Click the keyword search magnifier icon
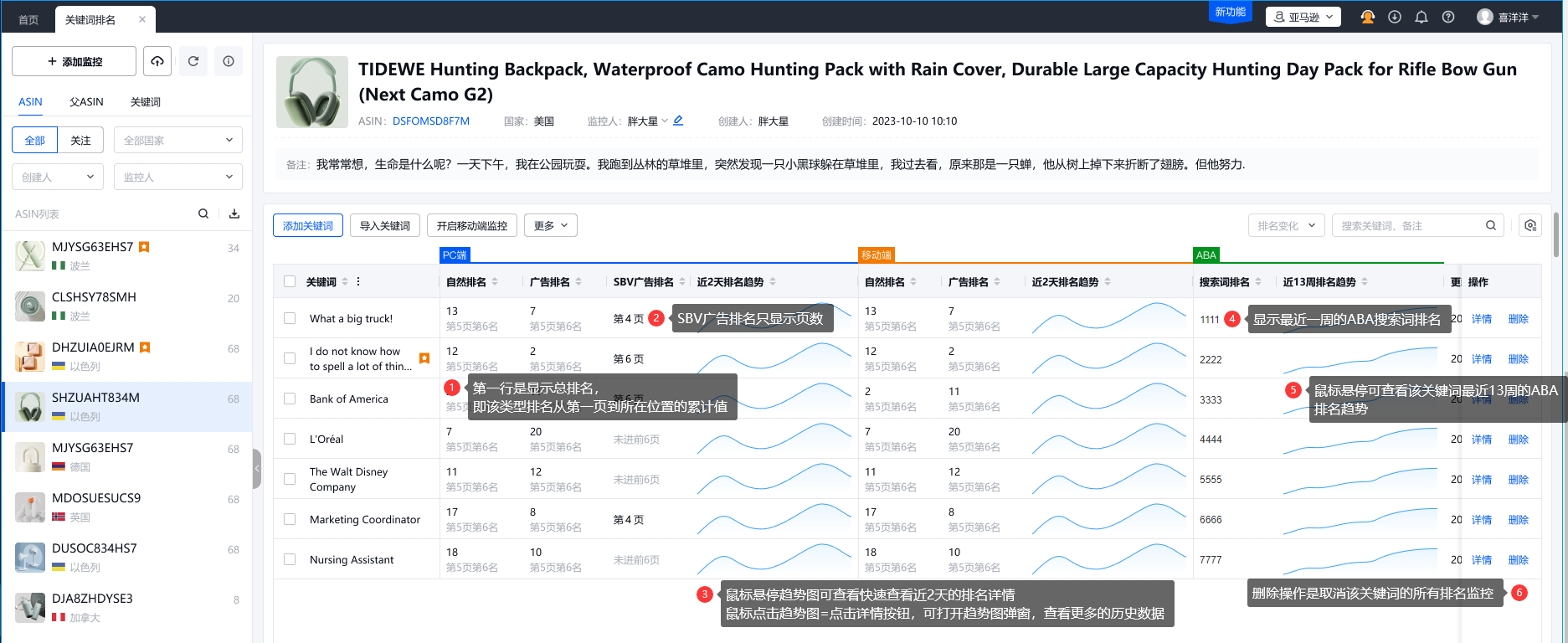The image size is (1568, 643). click(1491, 225)
